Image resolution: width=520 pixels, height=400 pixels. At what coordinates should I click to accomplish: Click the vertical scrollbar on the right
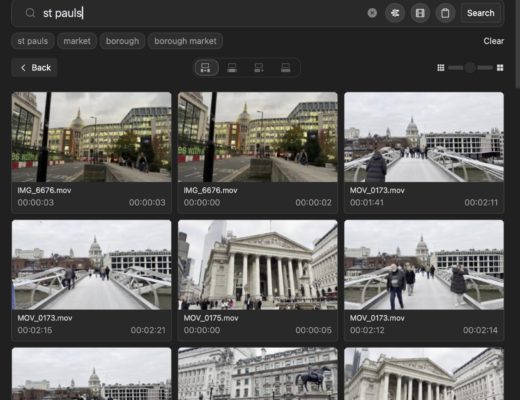pyautogui.click(x=518, y=43)
